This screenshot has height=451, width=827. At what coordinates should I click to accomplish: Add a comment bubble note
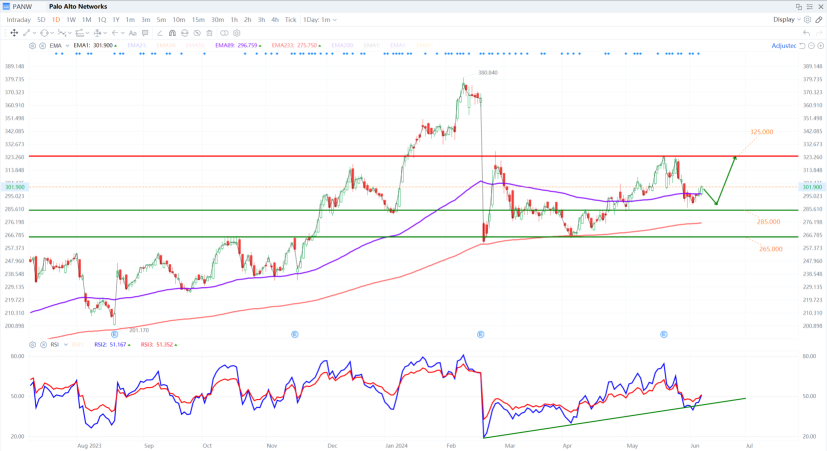pyautogui.click(x=145, y=33)
